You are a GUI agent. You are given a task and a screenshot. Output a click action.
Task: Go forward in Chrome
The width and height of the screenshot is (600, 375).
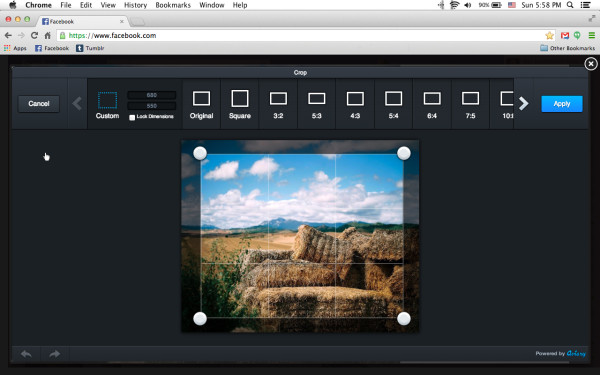click(x=21, y=36)
